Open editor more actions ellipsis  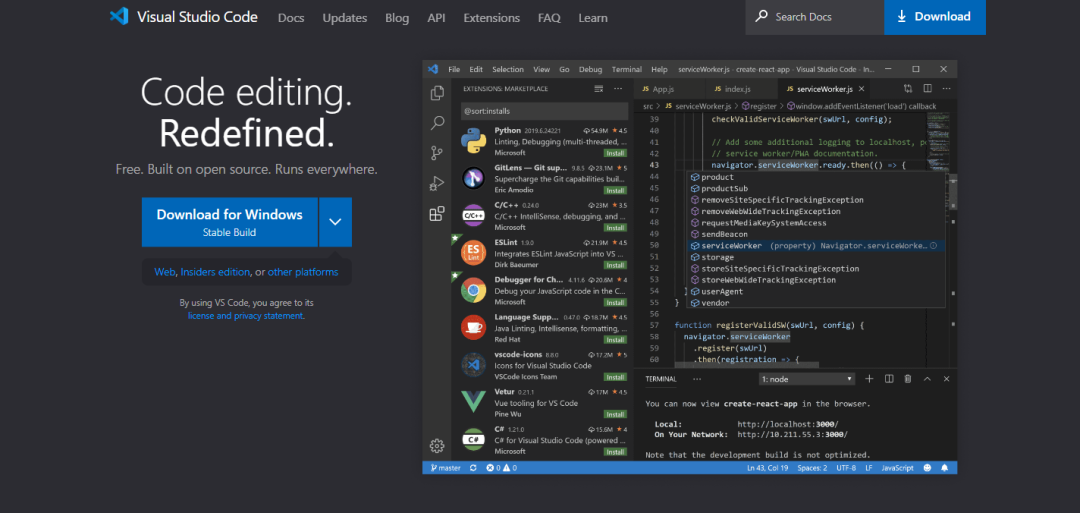[x=946, y=89]
